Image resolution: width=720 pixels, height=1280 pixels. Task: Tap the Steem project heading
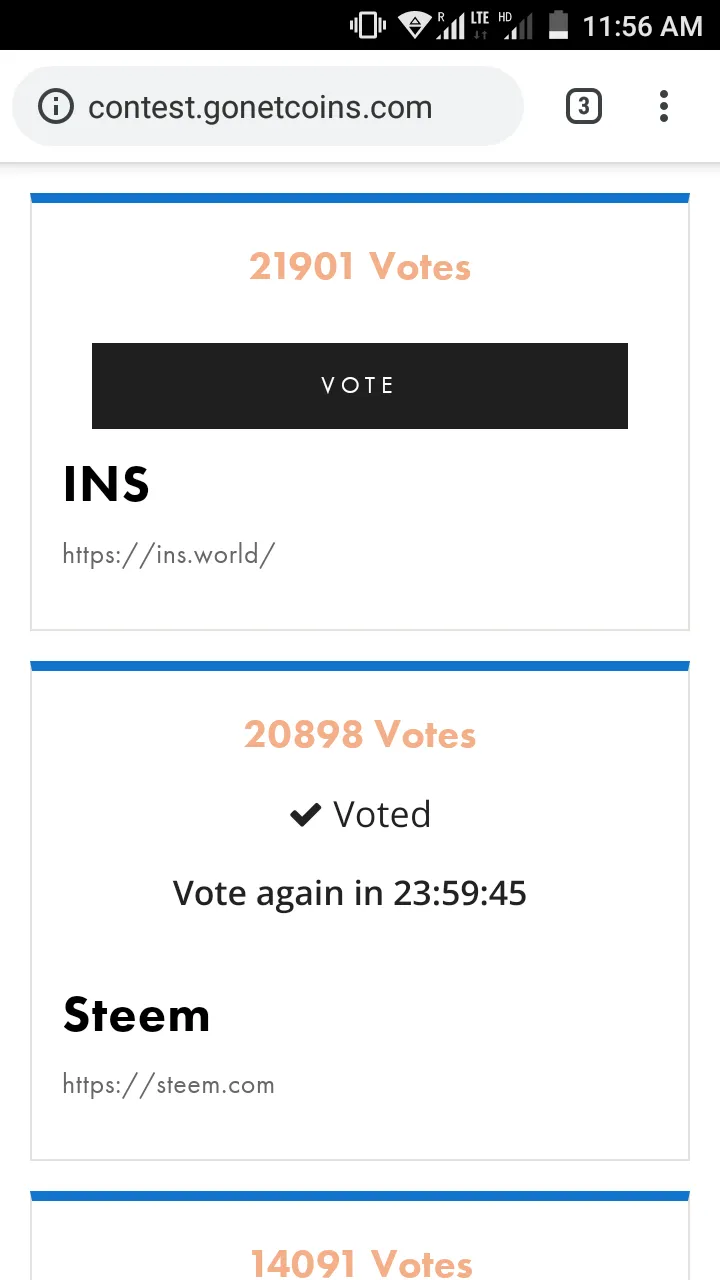tap(137, 1015)
